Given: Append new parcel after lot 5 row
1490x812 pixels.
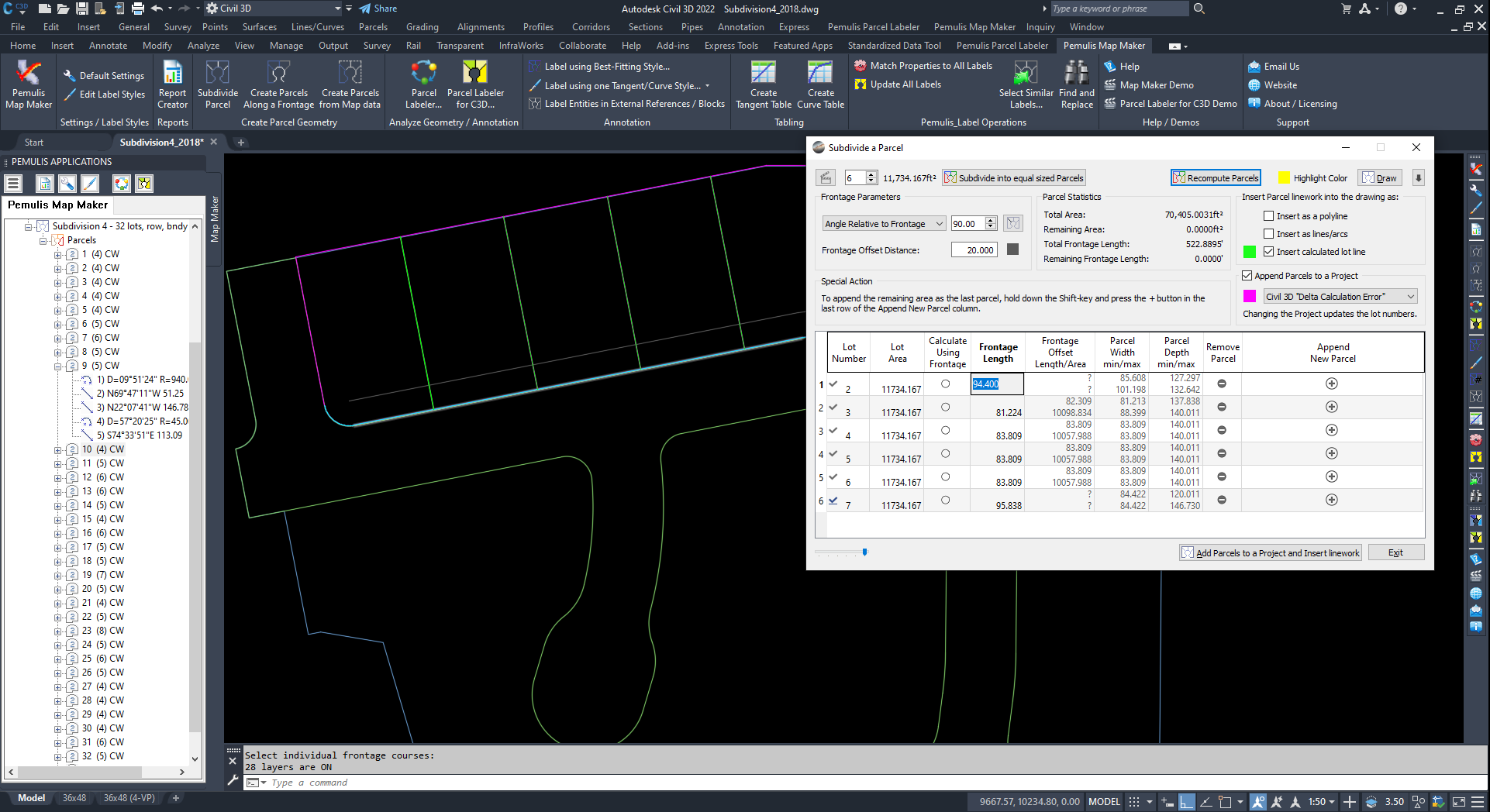Looking at the screenshot, I should click(x=1331, y=453).
